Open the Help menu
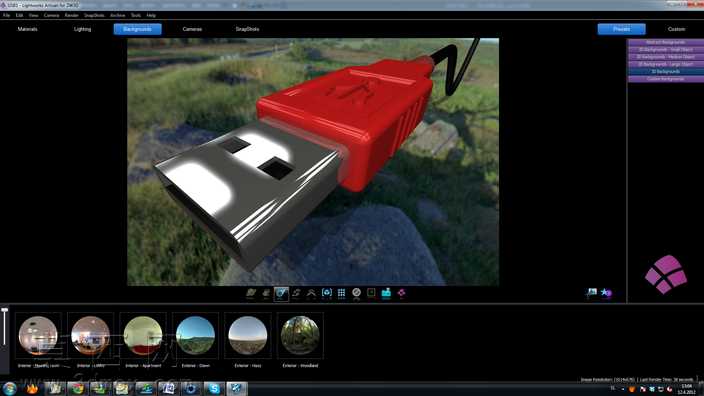704x396 pixels. click(151, 15)
